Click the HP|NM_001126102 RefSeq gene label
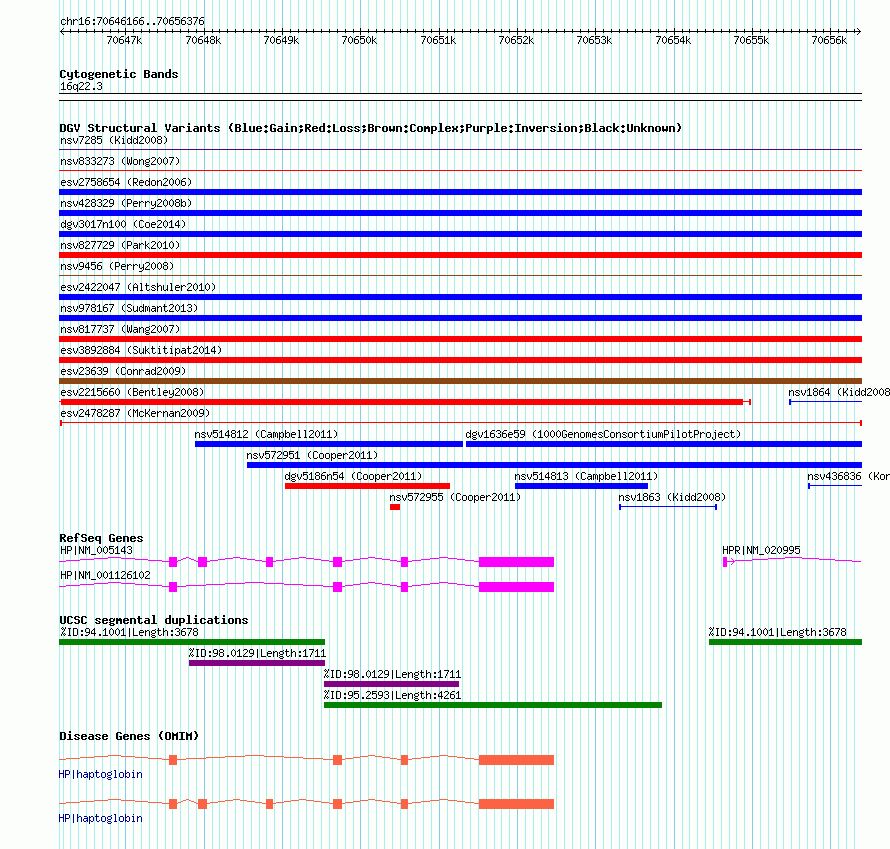890x849 pixels. tap(106, 575)
